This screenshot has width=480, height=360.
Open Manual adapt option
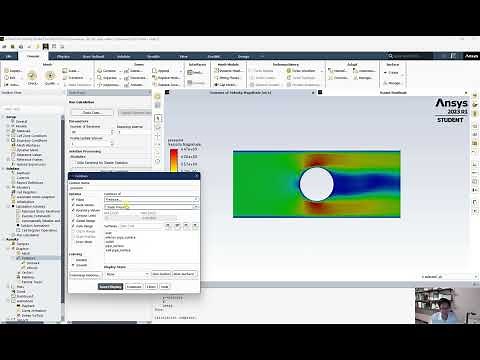pos(337,71)
